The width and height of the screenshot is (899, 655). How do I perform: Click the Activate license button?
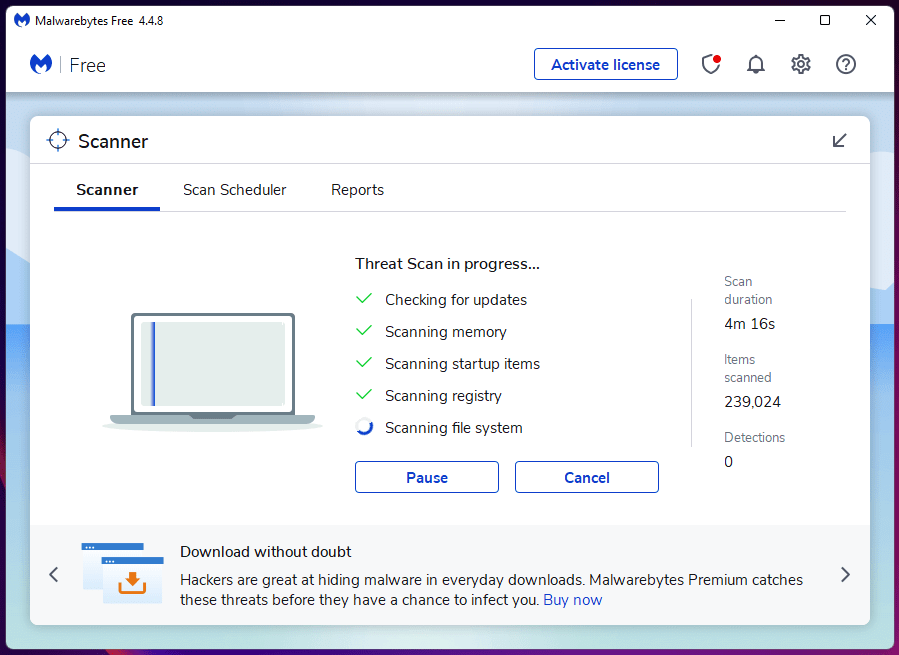(x=605, y=64)
